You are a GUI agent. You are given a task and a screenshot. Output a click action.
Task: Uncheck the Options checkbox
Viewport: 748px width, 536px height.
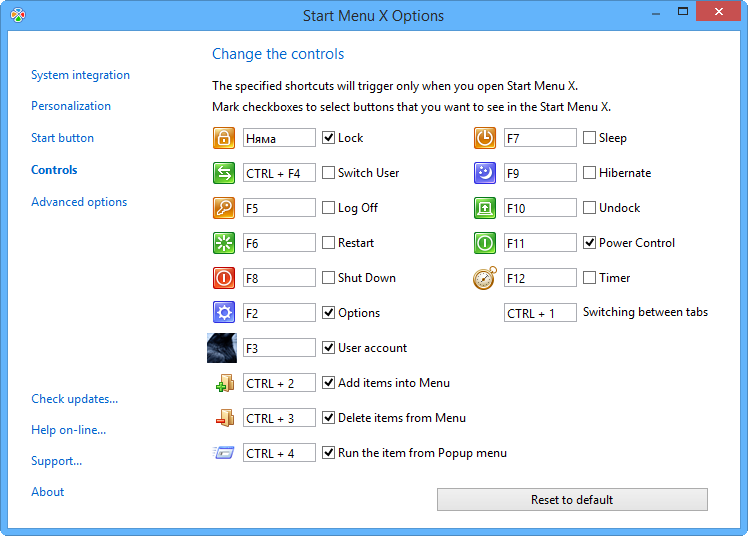pos(328,313)
